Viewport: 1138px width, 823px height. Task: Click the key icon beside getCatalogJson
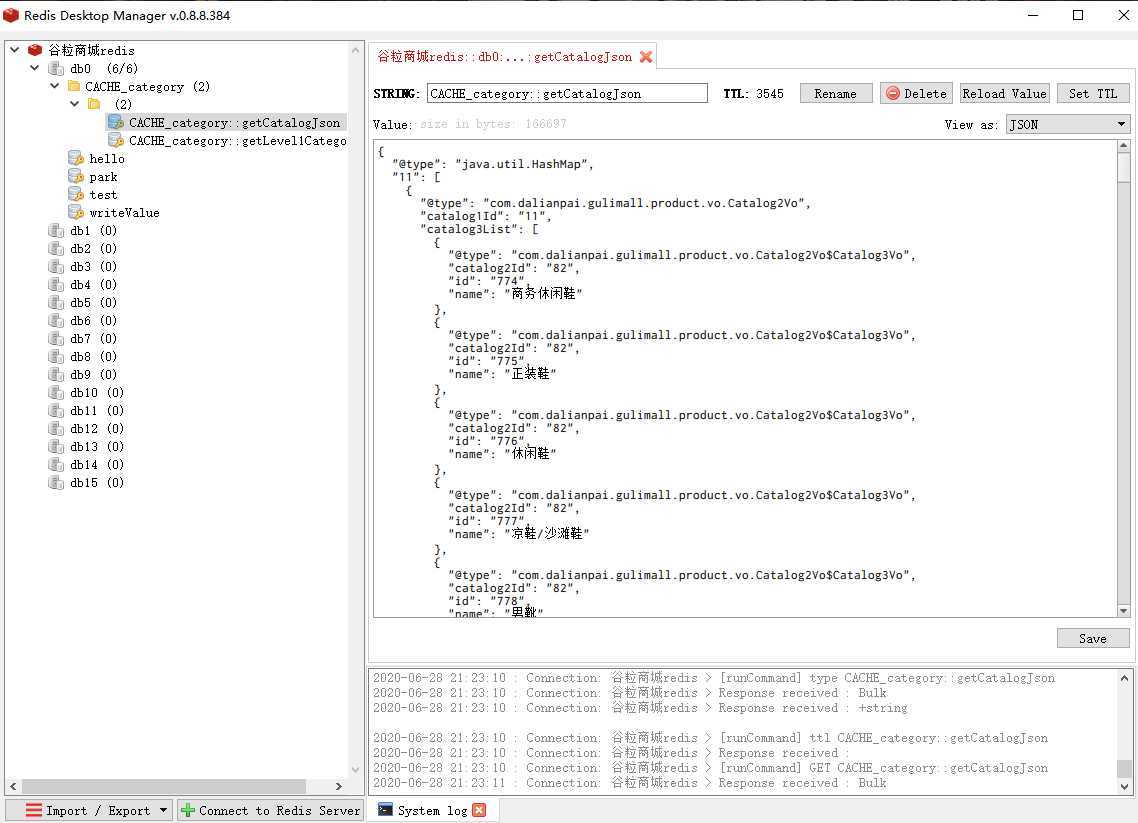116,122
